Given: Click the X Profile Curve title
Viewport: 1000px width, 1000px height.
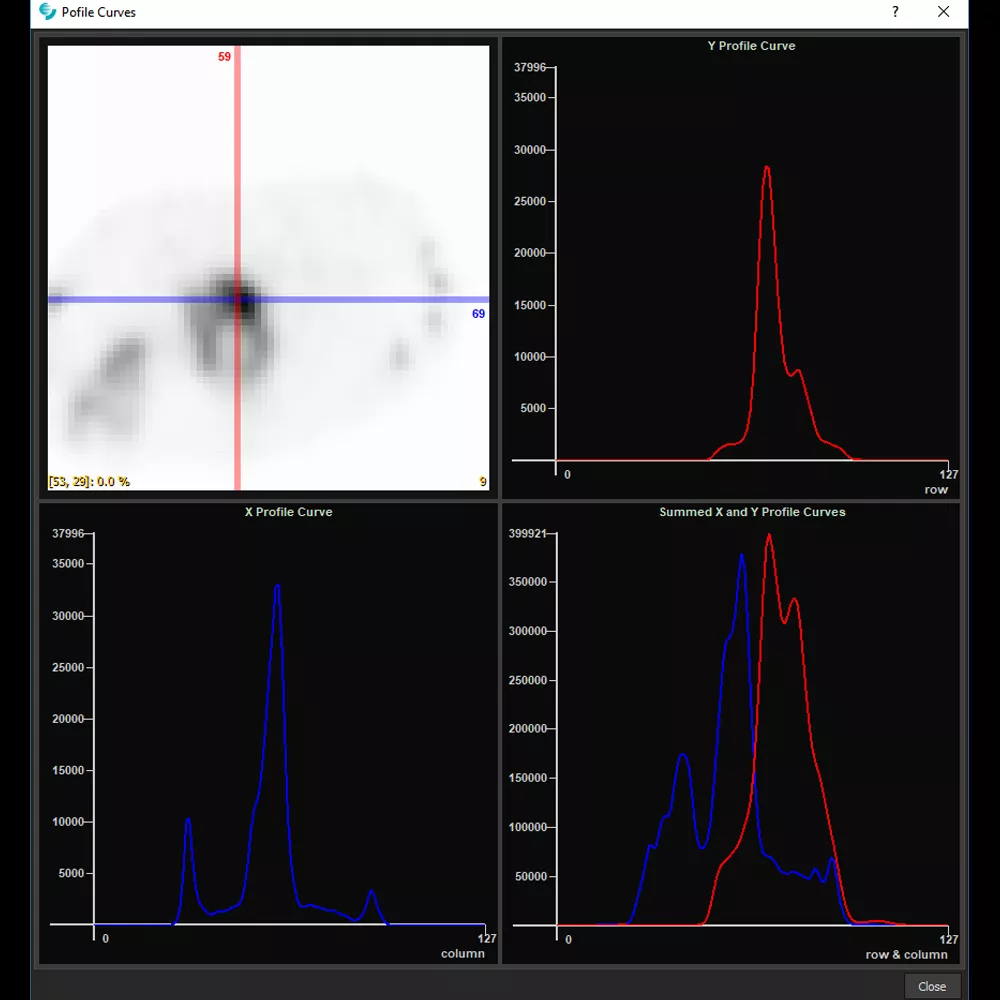Looking at the screenshot, I should click(x=288, y=512).
